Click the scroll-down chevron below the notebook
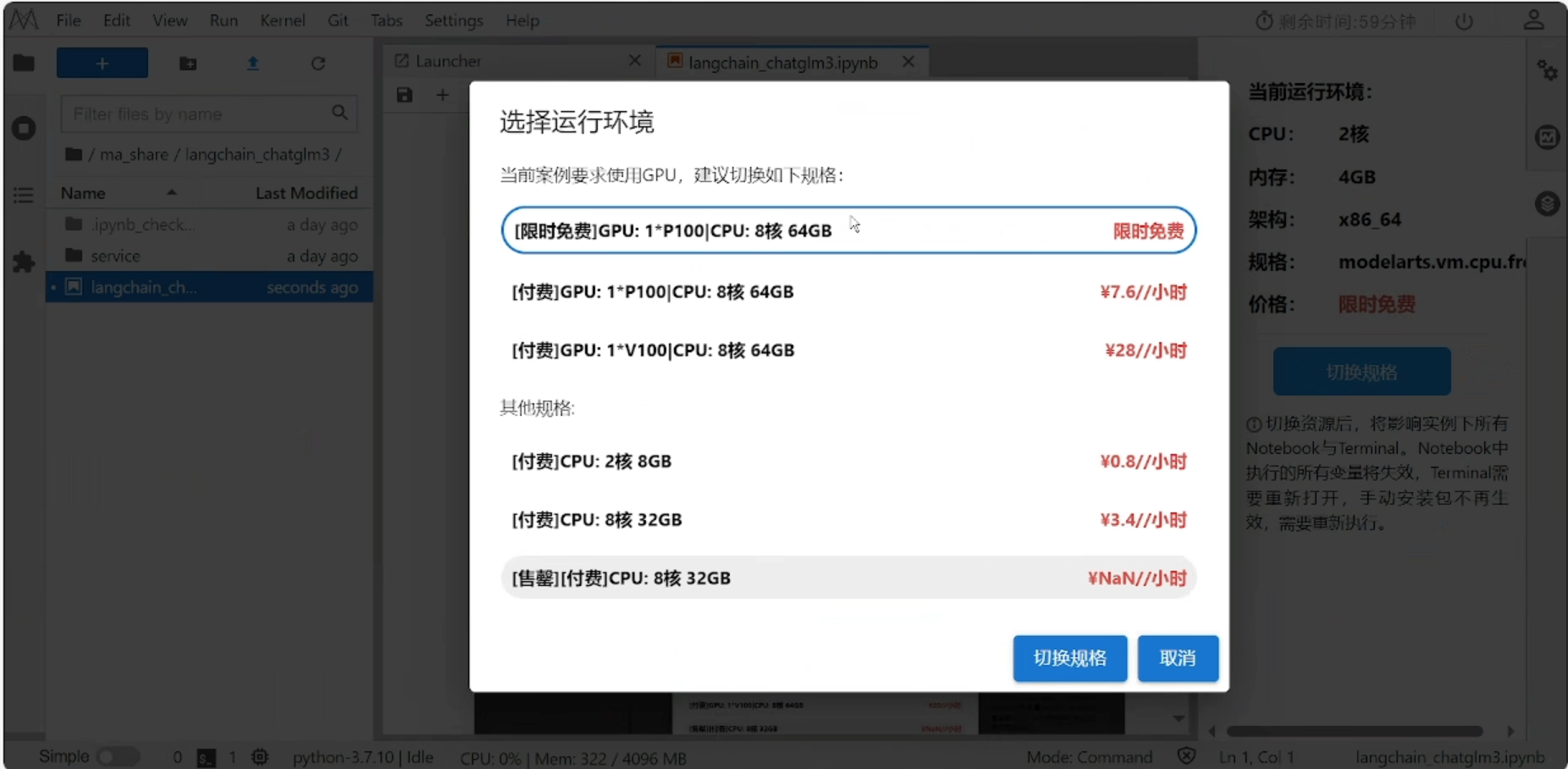 1178,718
